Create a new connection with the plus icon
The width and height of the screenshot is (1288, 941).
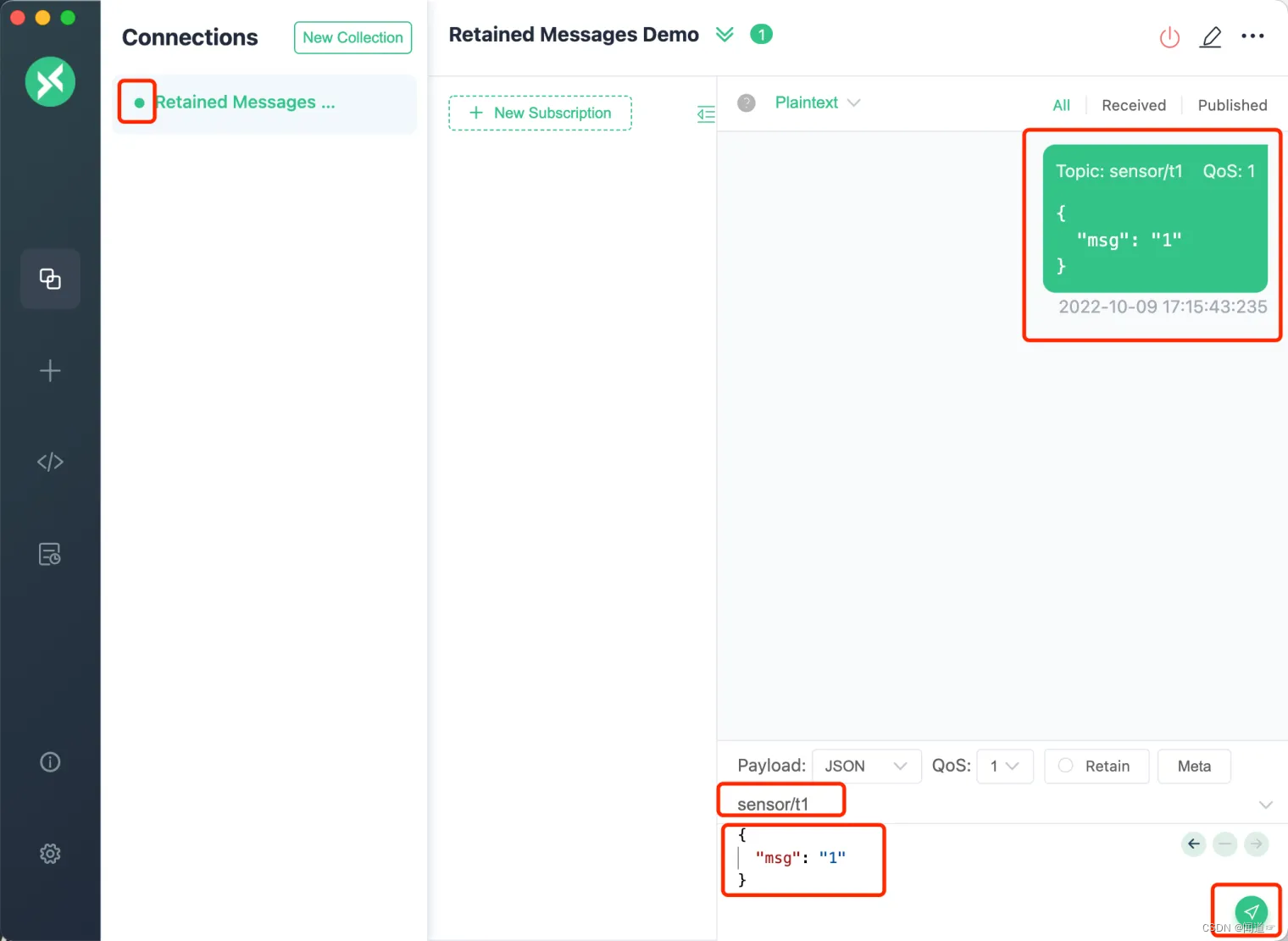click(50, 370)
